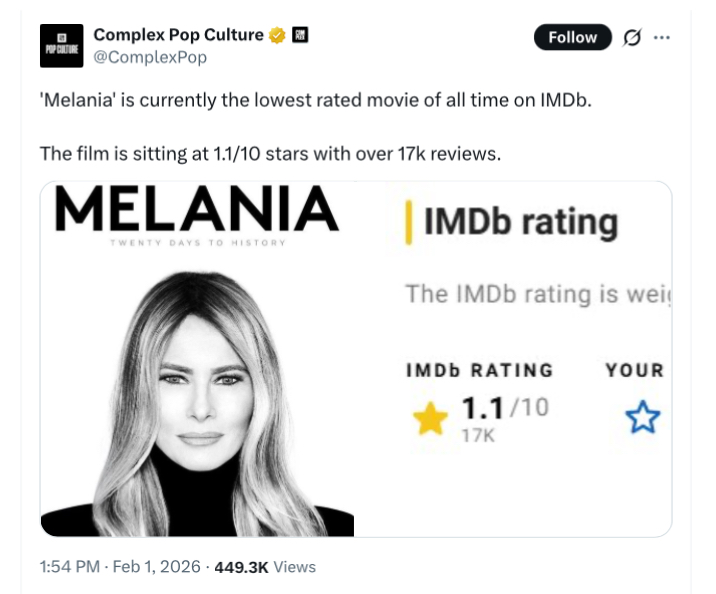Click the 17K ratings count
Viewport: 716px width, 594px height.
(479, 433)
